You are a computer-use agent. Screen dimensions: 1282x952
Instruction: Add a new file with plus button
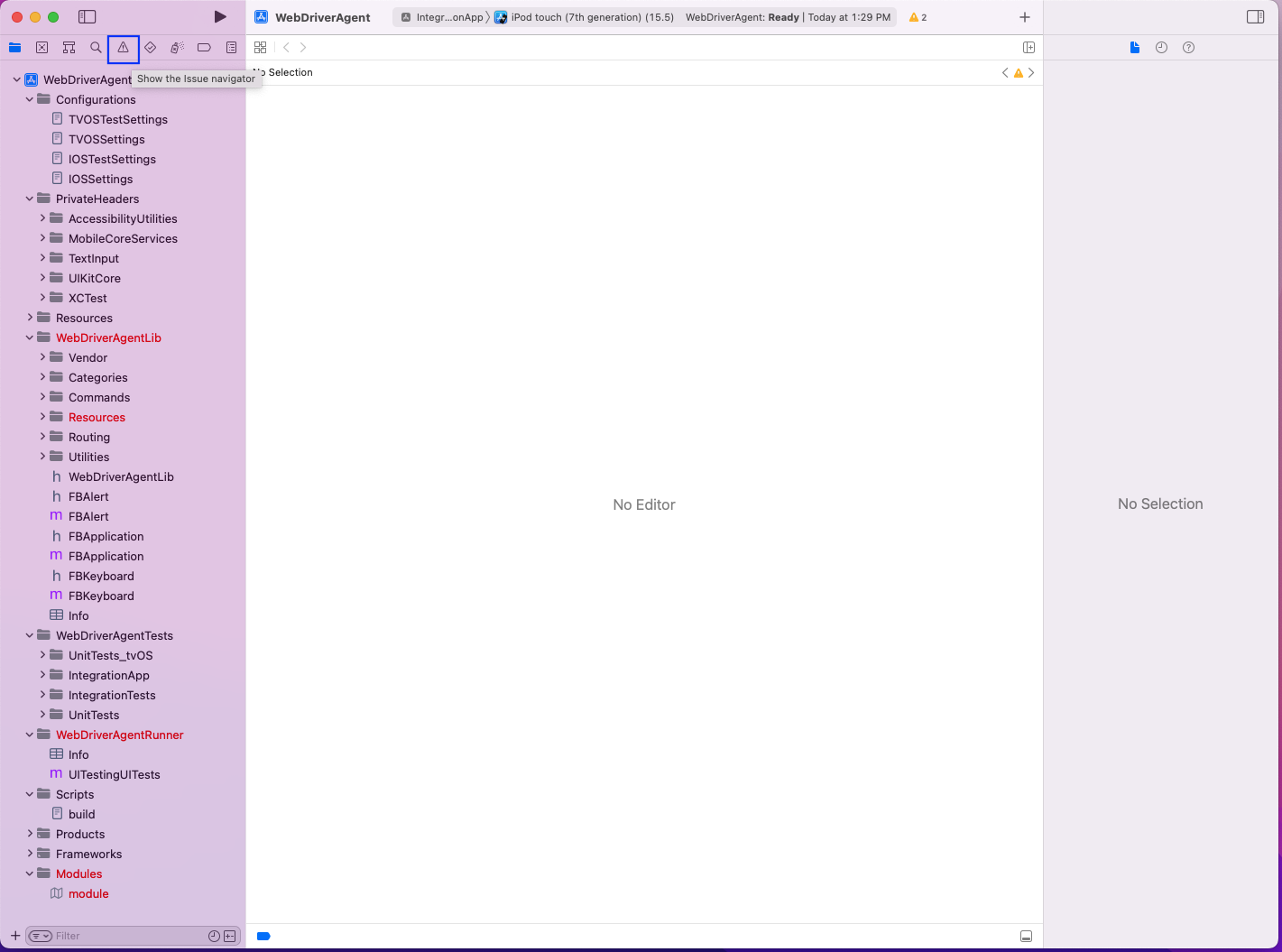click(x=15, y=936)
